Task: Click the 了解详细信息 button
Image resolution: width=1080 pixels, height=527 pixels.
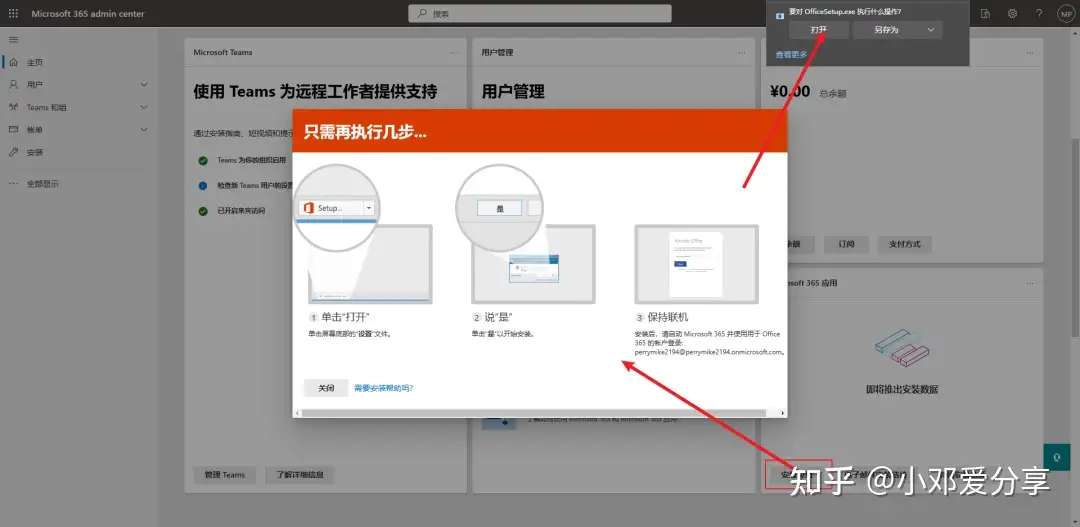Action: 300,475
